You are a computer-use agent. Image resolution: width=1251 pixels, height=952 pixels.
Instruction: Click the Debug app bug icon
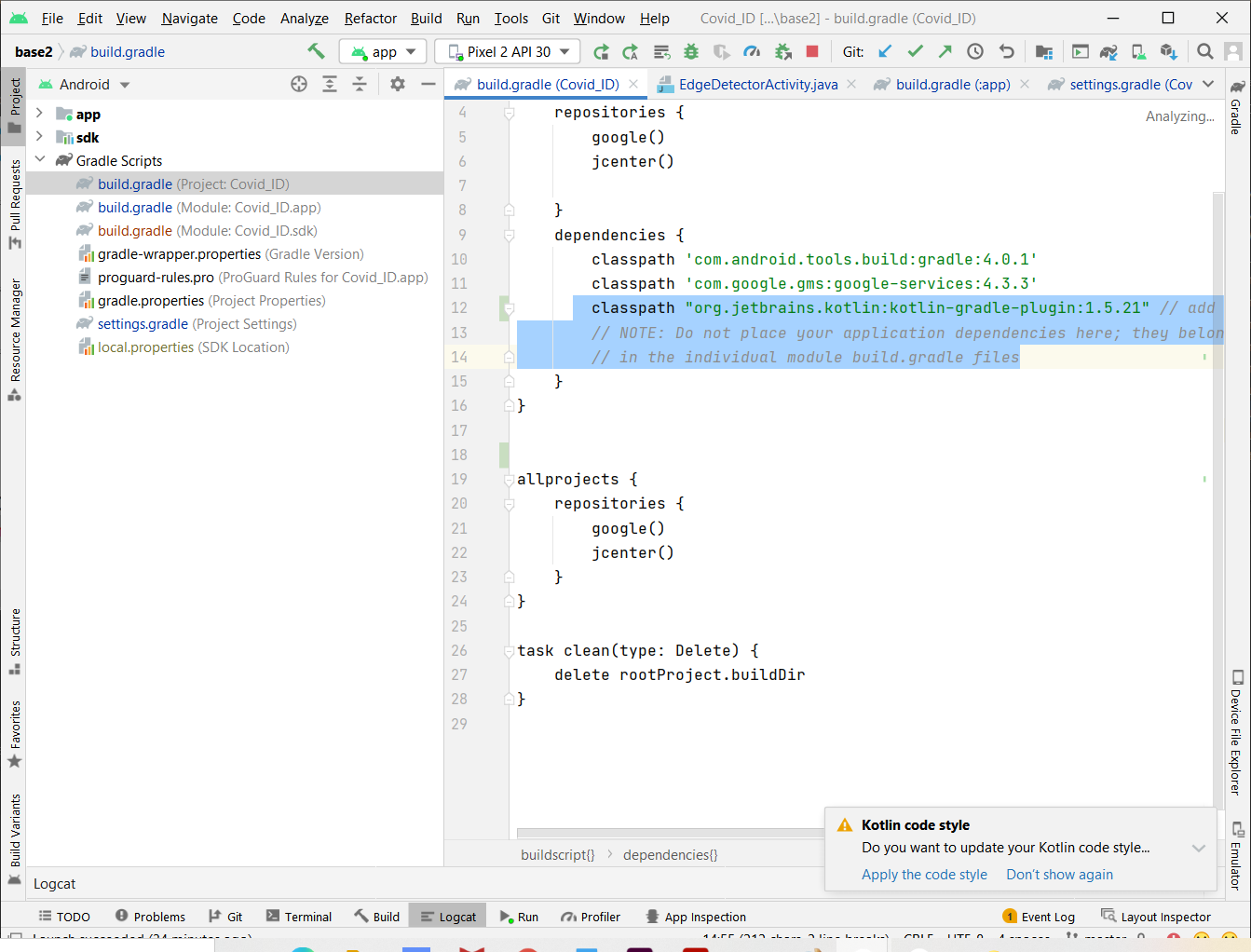[691, 52]
